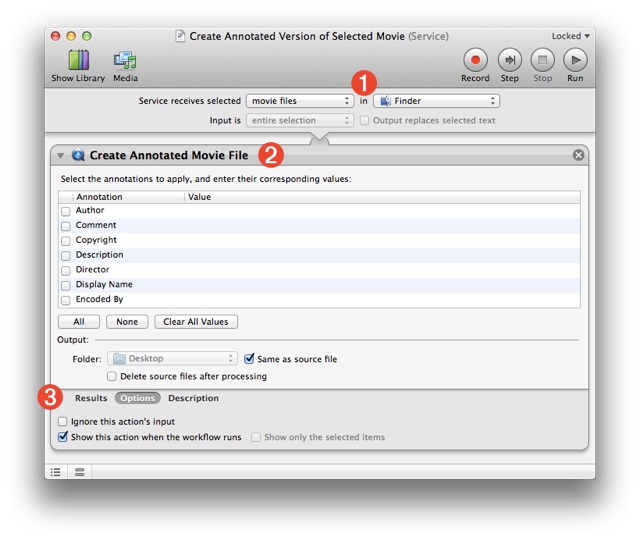This screenshot has height=541, width=640.
Task: Show the log list view icon
Action: [56, 471]
